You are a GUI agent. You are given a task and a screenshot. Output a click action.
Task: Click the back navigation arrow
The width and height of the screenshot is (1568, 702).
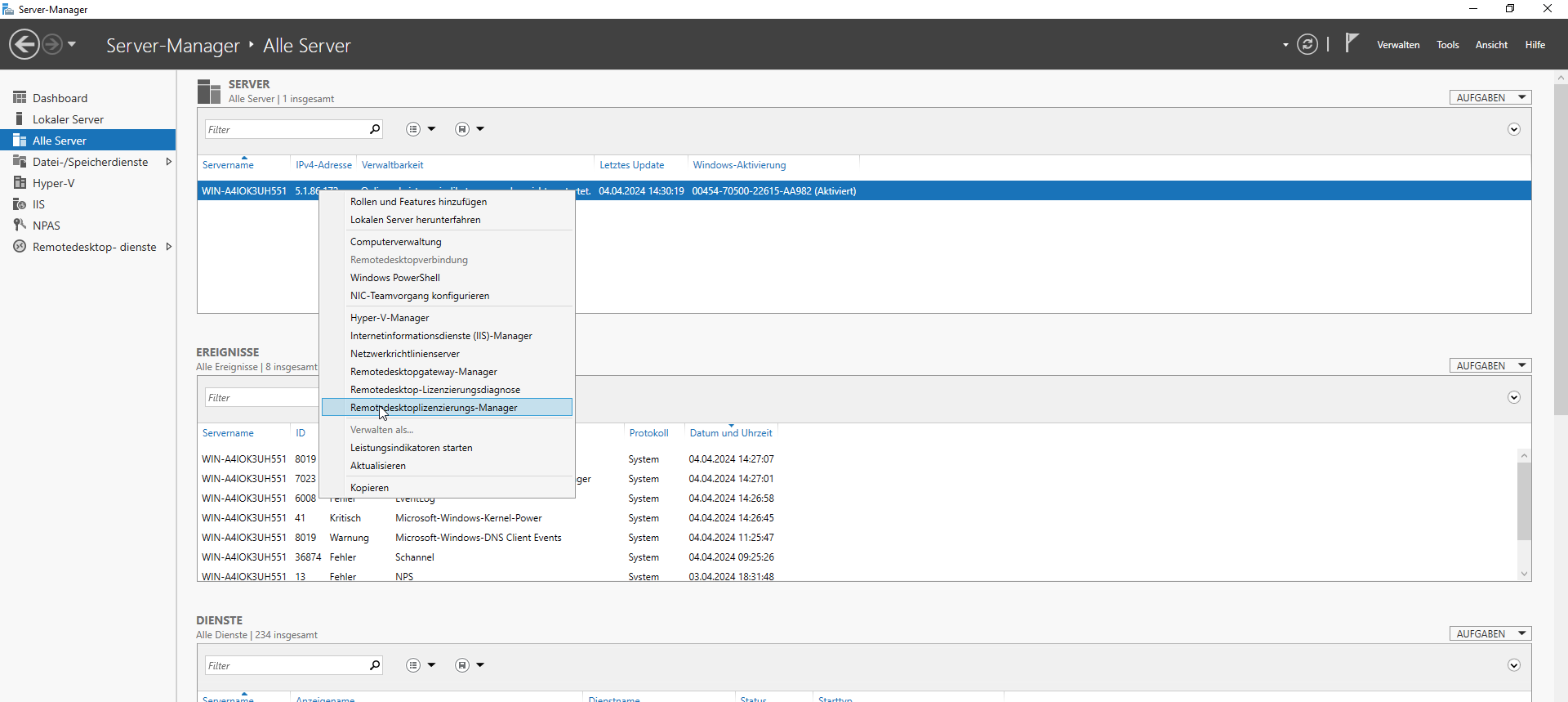(x=24, y=44)
